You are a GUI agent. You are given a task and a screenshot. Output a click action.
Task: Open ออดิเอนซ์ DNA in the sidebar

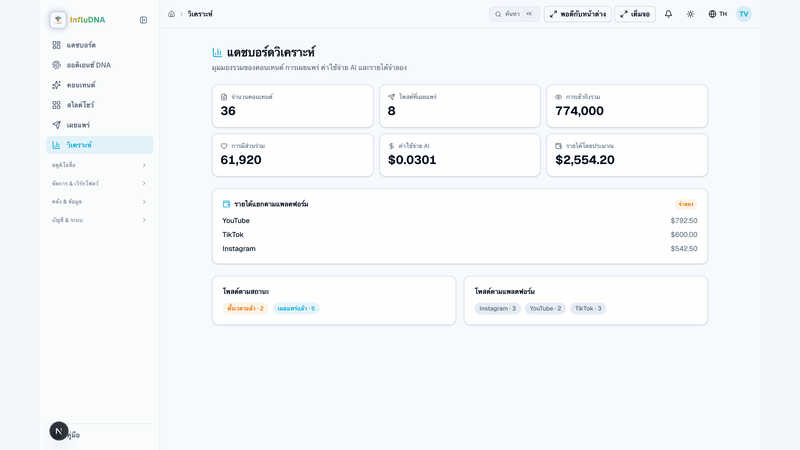pos(99,65)
